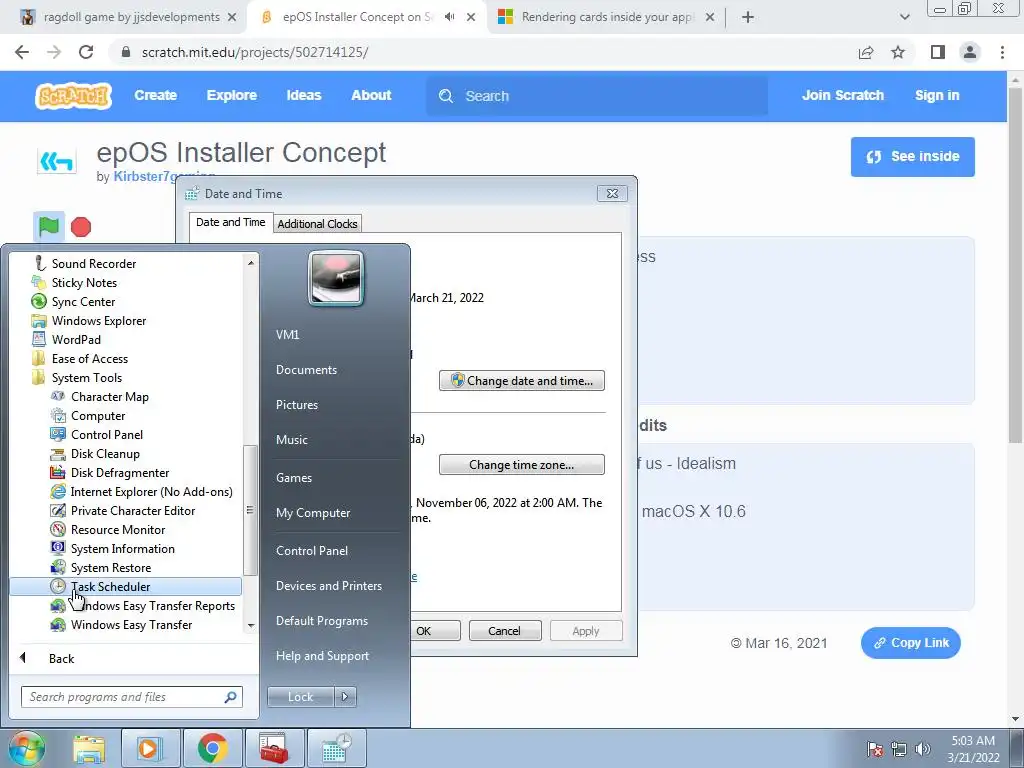1024x768 pixels.
Task: Open My Computer from Start menu
Action: [x=313, y=513]
